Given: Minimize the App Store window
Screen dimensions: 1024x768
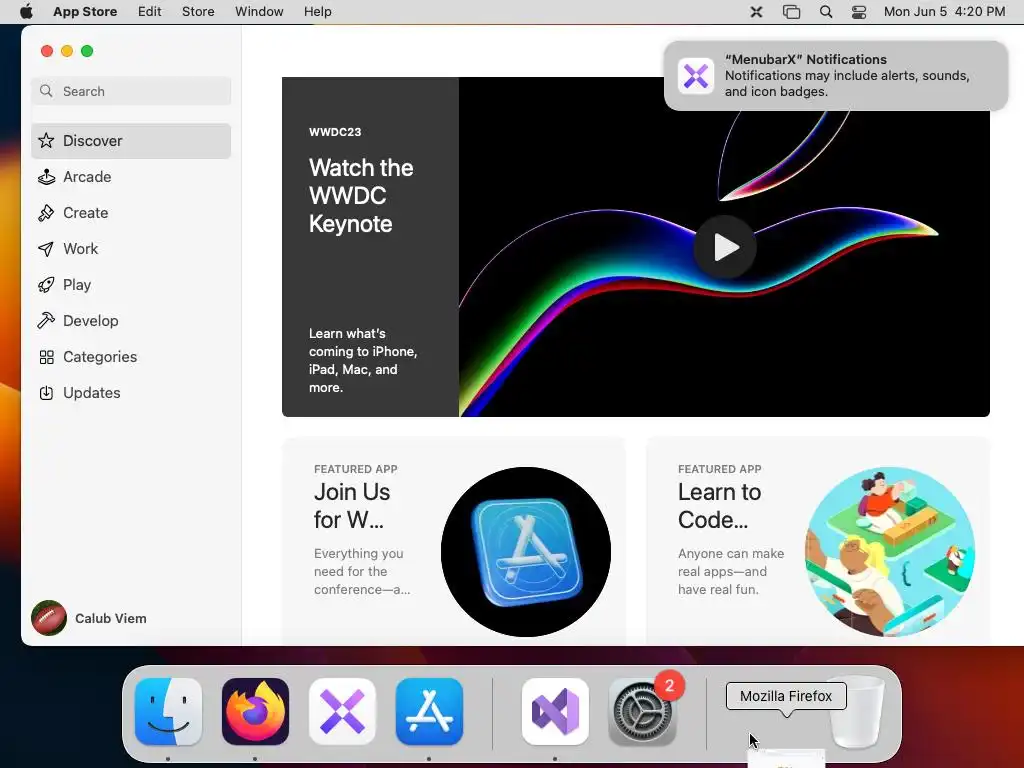Looking at the screenshot, I should coord(67,51).
